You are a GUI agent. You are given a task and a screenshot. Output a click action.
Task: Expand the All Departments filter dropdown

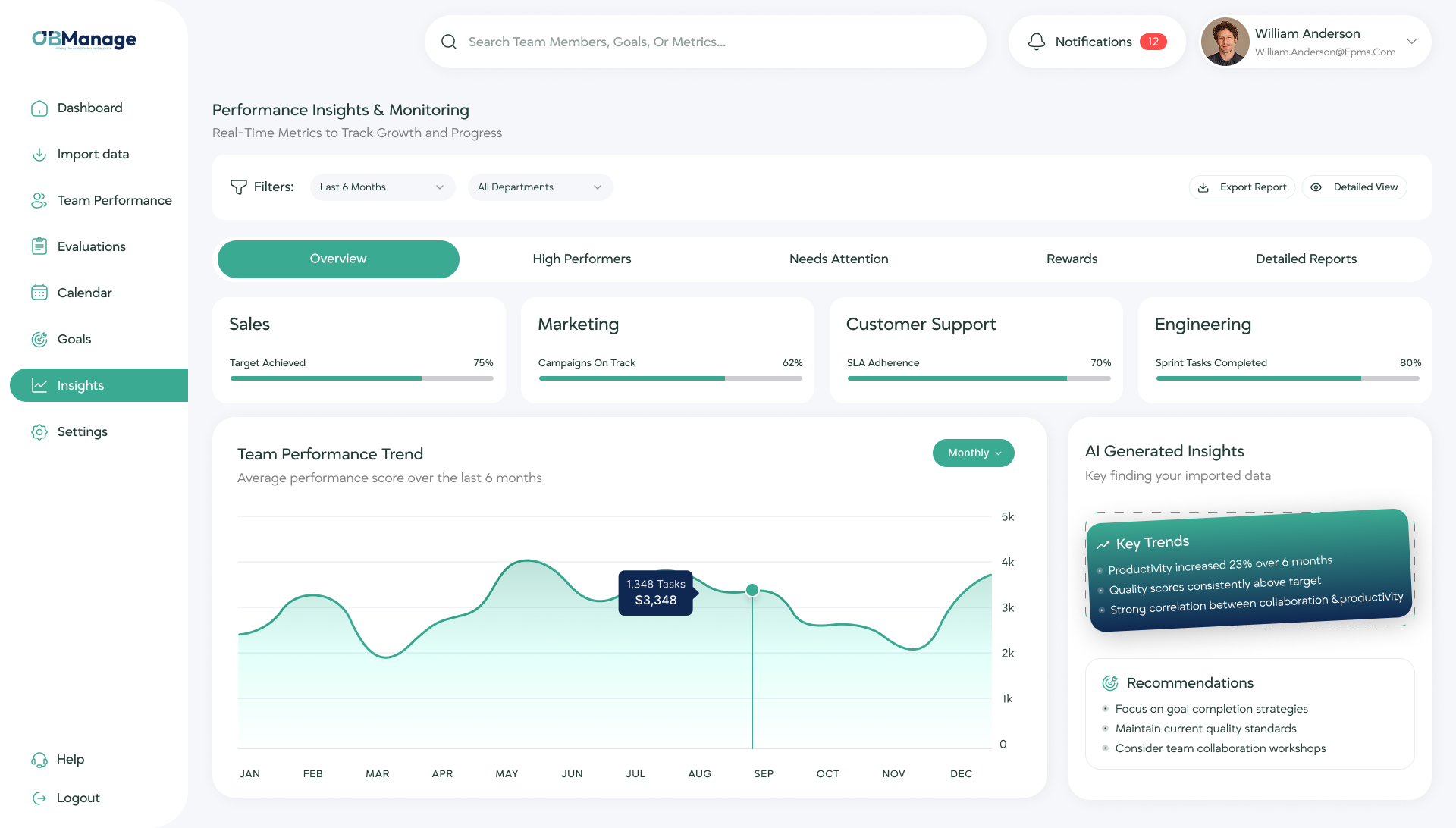tap(540, 187)
